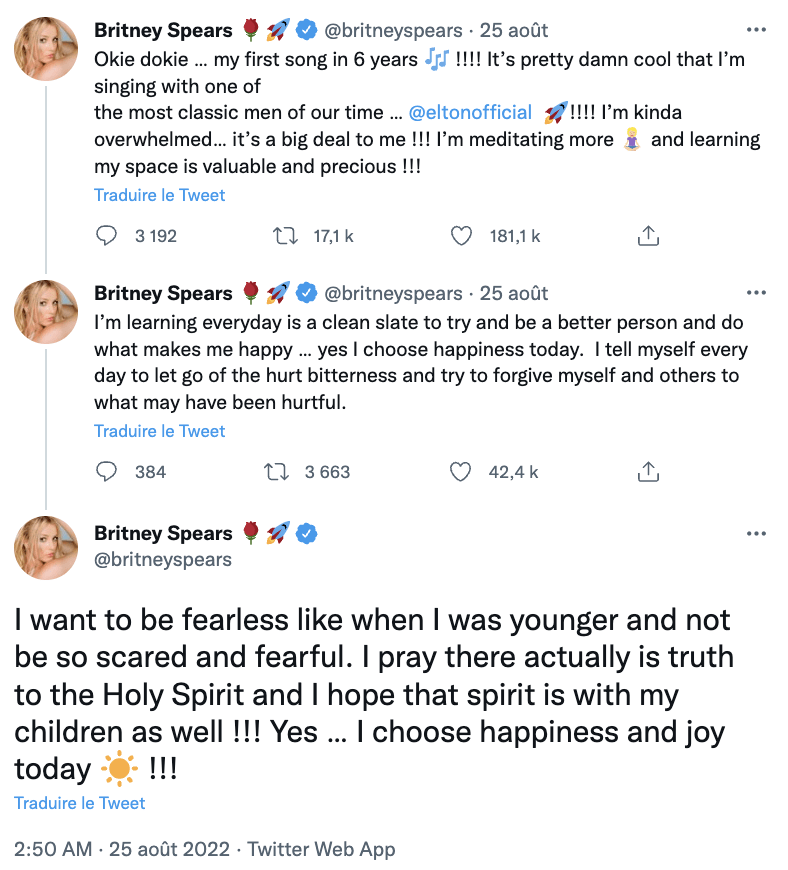The width and height of the screenshot is (788, 870).
Task: Retweet the tweet showing 3 663 retweets
Action: (x=276, y=472)
